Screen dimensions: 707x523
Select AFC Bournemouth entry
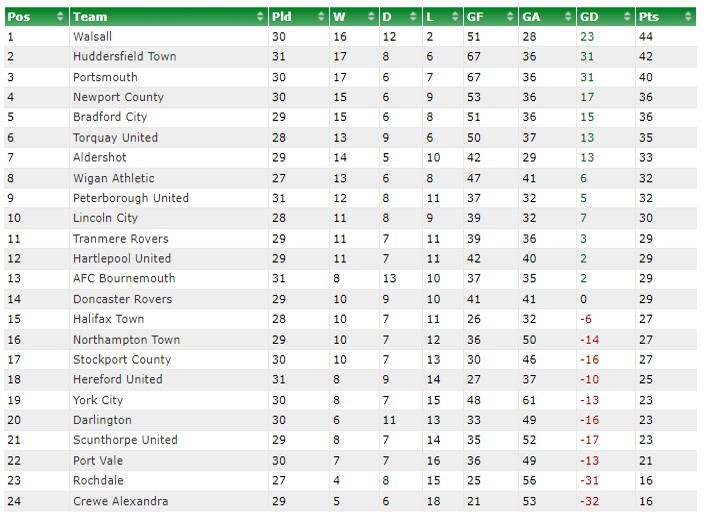pos(124,278)
